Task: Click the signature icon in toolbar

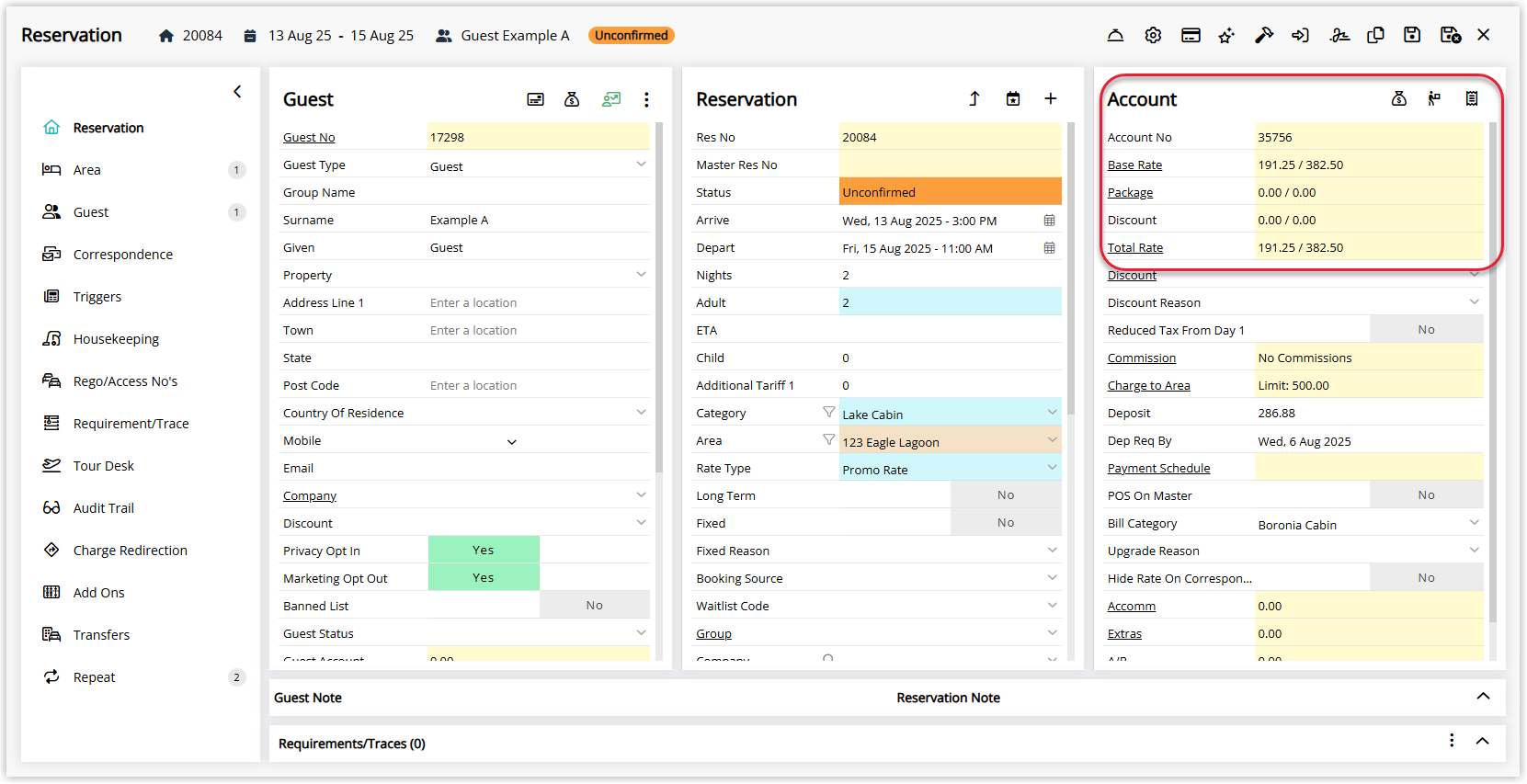Action: (x=1339, y=35)
